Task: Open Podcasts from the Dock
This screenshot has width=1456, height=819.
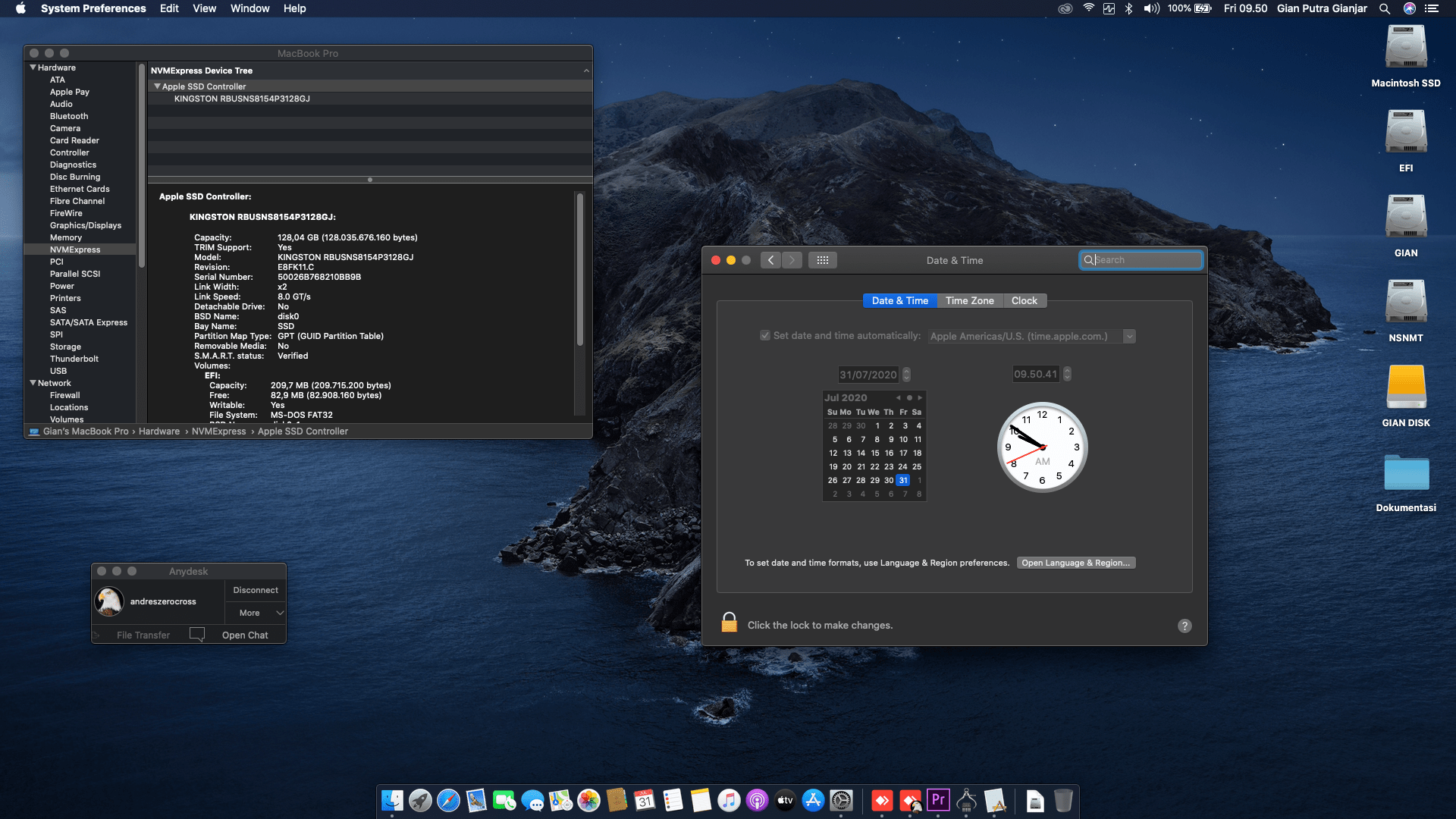Action: click(x=758, y=802)
